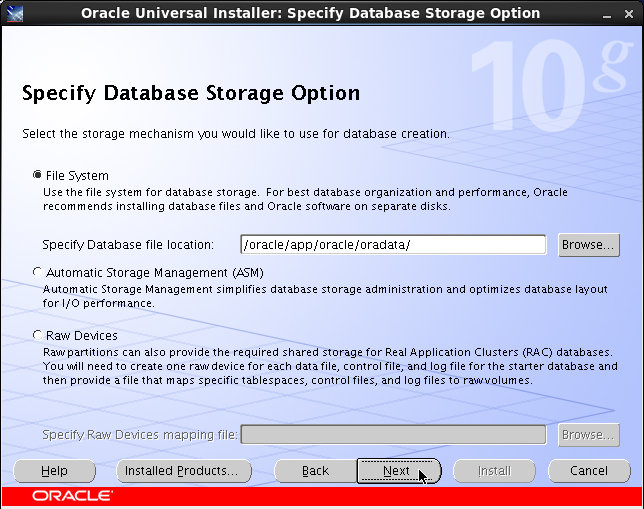This screenshot has height=509, width=644.
Task: Cancel the Oracle installation
Action: [589, 471]
